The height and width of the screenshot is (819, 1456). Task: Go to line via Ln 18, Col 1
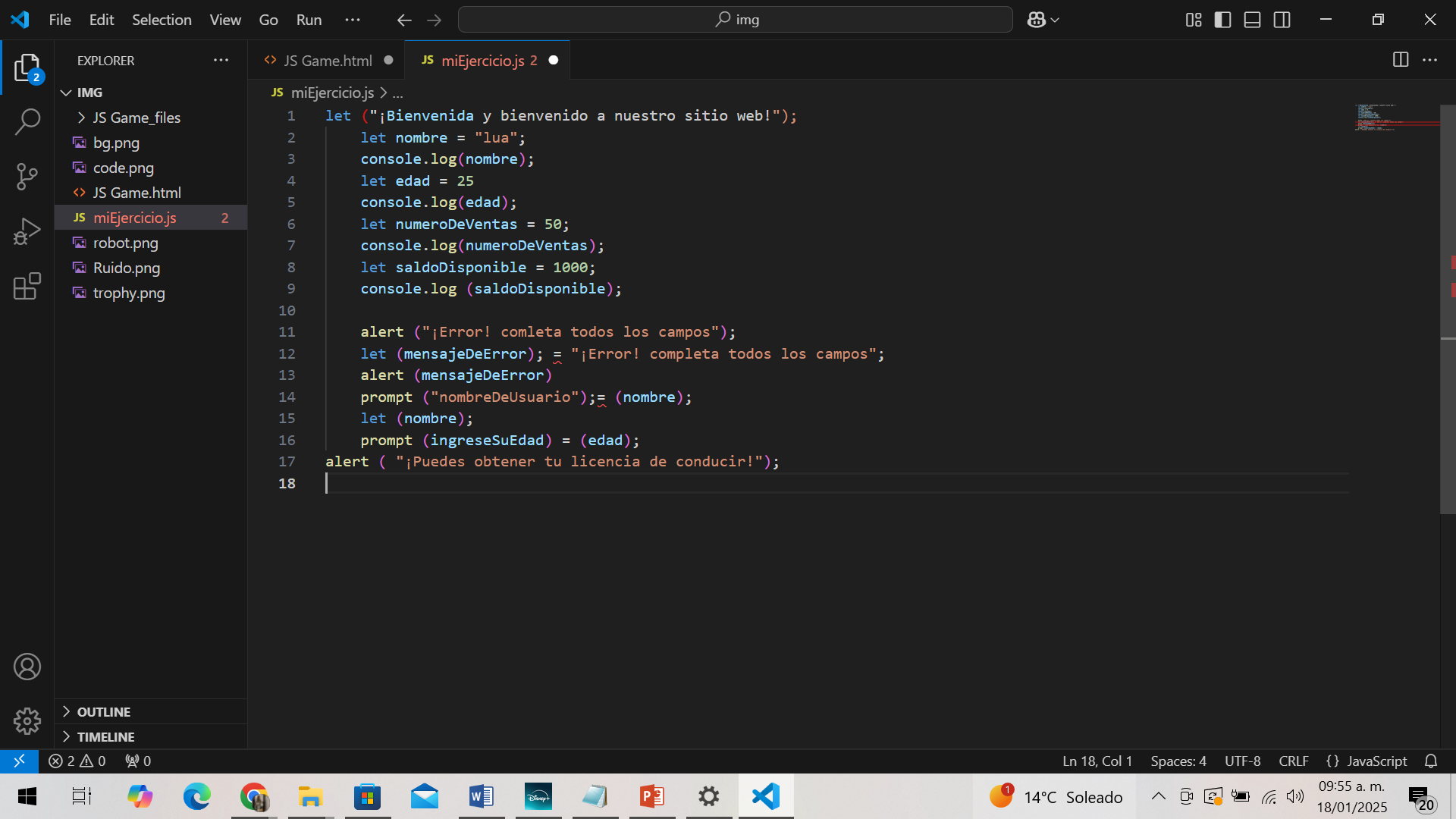point(1097,761)
